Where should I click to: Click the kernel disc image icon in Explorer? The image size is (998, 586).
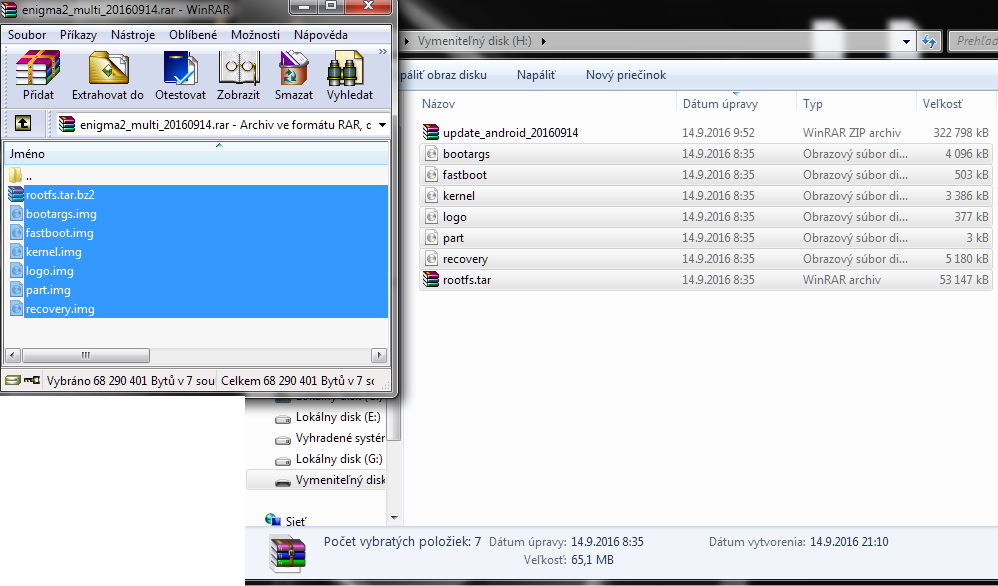click(x=432, y=196)
